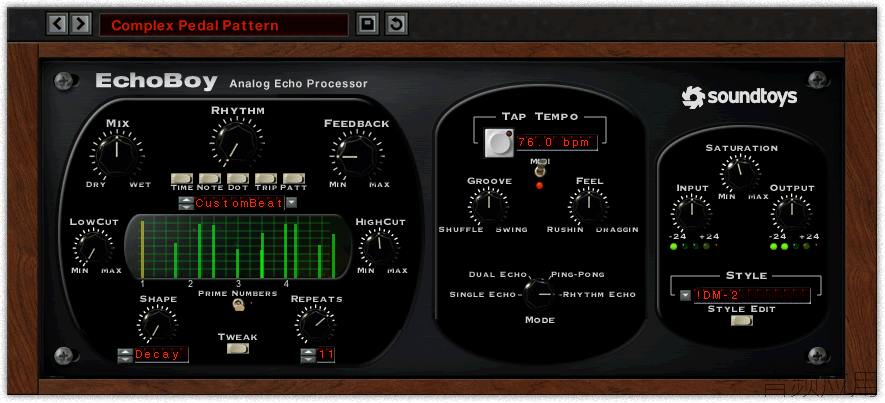Click the Input level knob
The width and height of the screenshot is (885, 403).
[691, 213]
